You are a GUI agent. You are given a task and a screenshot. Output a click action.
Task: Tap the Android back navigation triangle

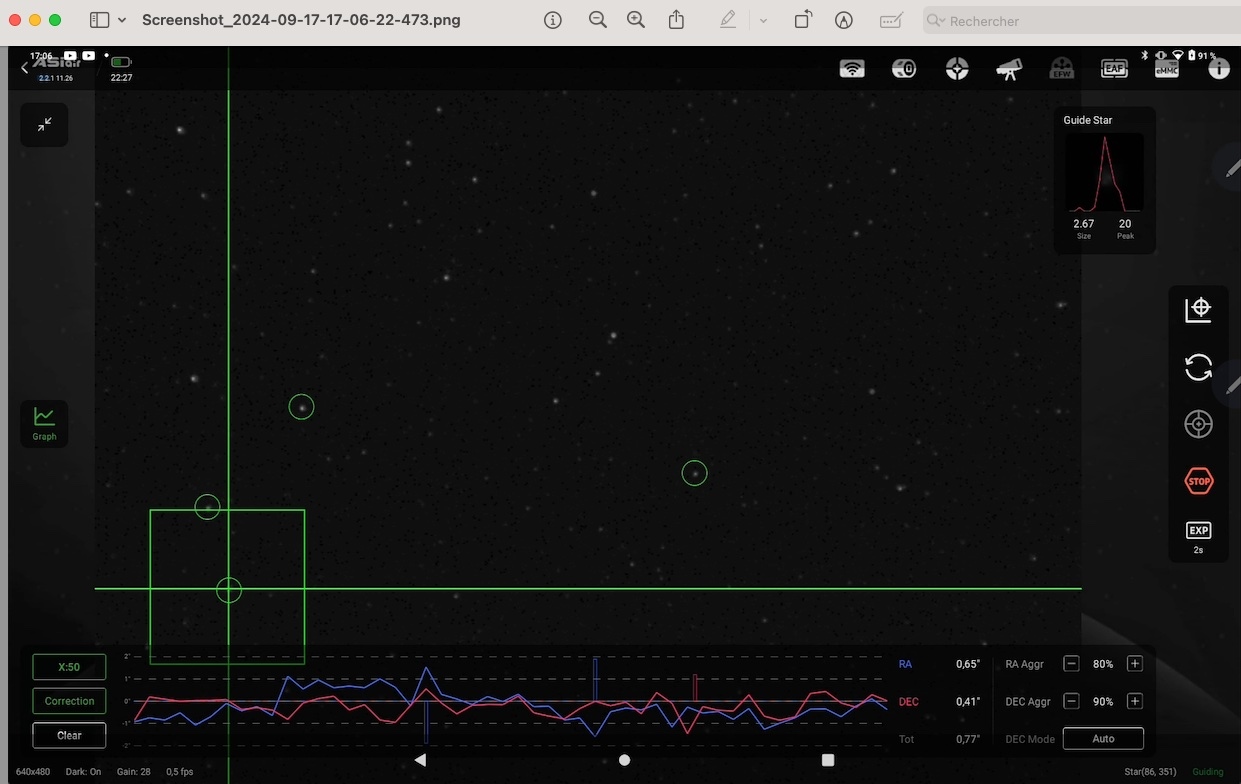420,760
